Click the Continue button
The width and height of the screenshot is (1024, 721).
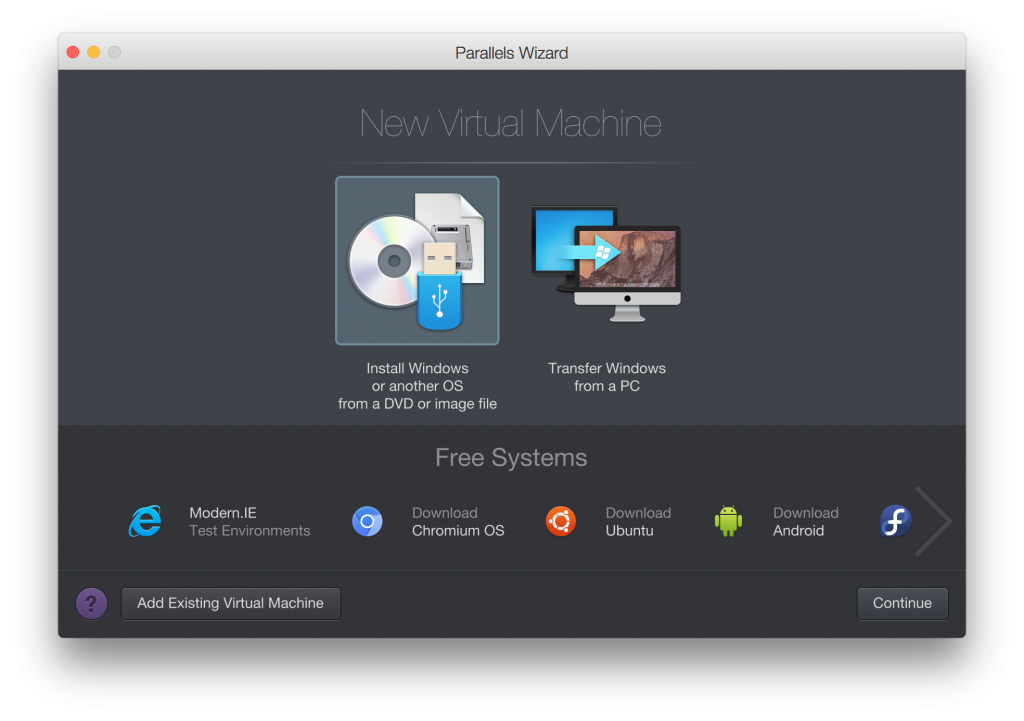(901, 603)
